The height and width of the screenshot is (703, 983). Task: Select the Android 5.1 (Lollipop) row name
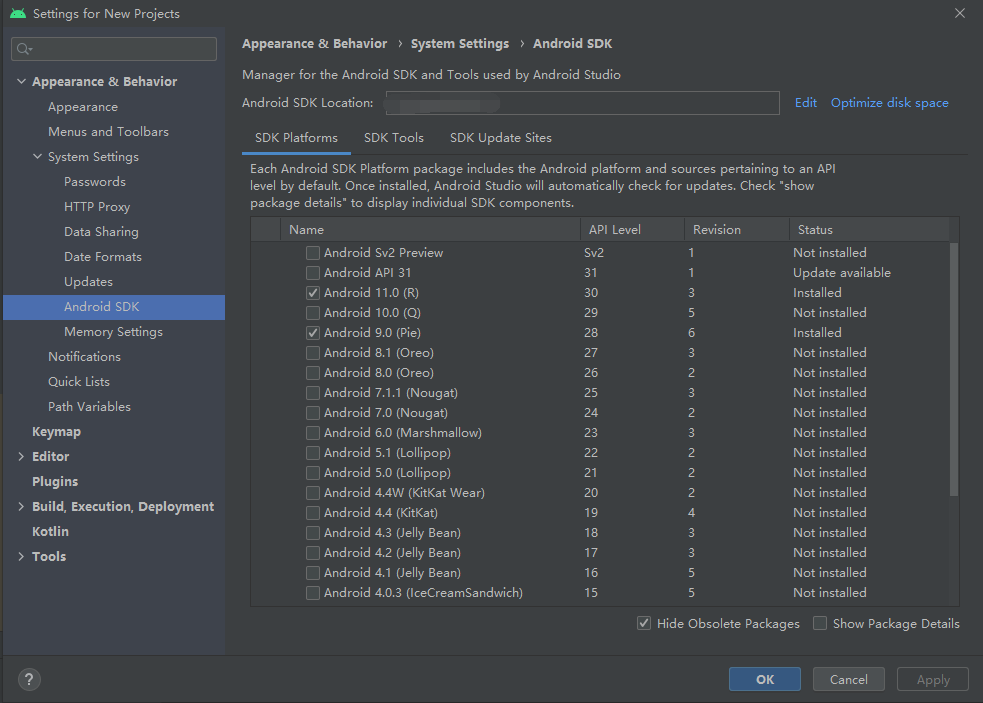(387, 453)
